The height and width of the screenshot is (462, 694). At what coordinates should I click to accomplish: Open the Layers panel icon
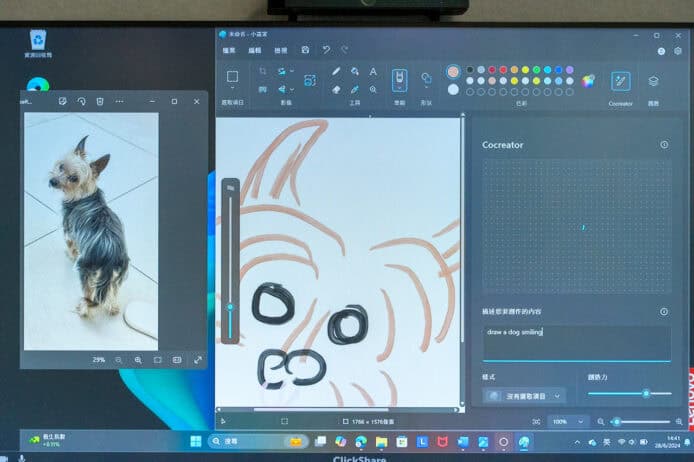653,81
